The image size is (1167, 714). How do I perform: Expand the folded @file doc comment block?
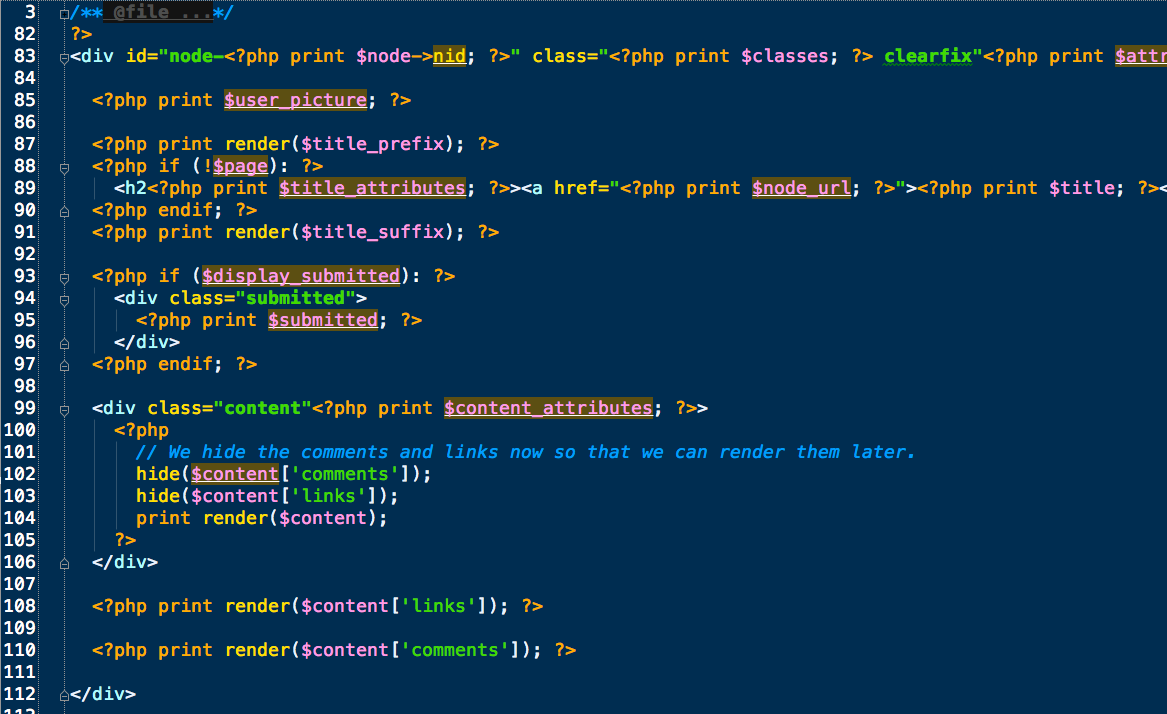pos(64,13)
